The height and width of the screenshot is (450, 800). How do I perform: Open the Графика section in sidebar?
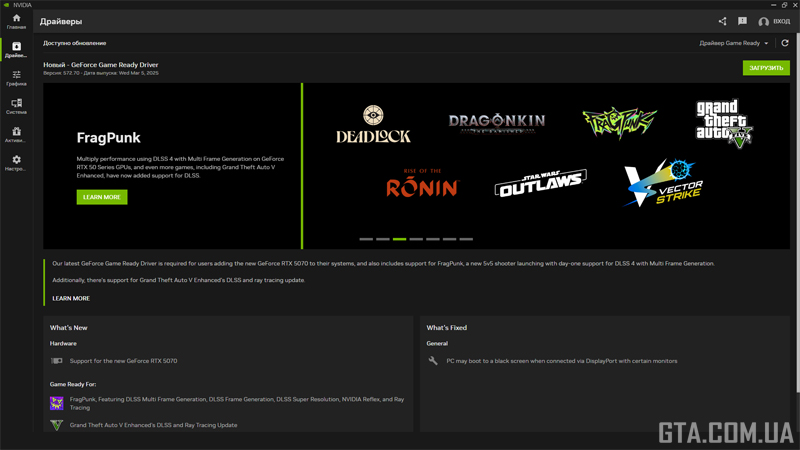coord(16,78)
